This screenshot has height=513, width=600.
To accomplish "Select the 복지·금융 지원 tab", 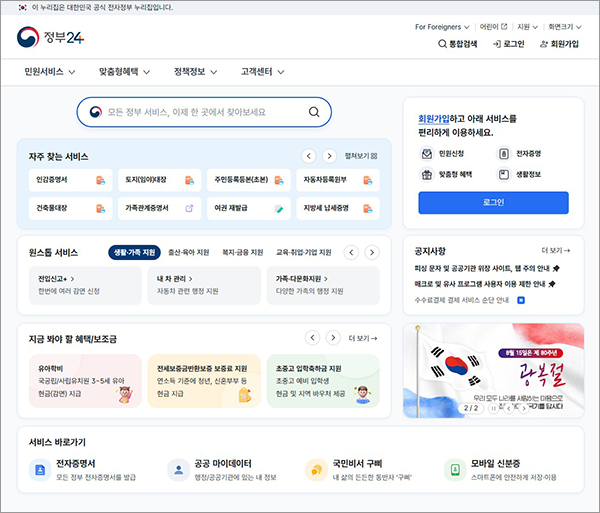I will 243,252.
